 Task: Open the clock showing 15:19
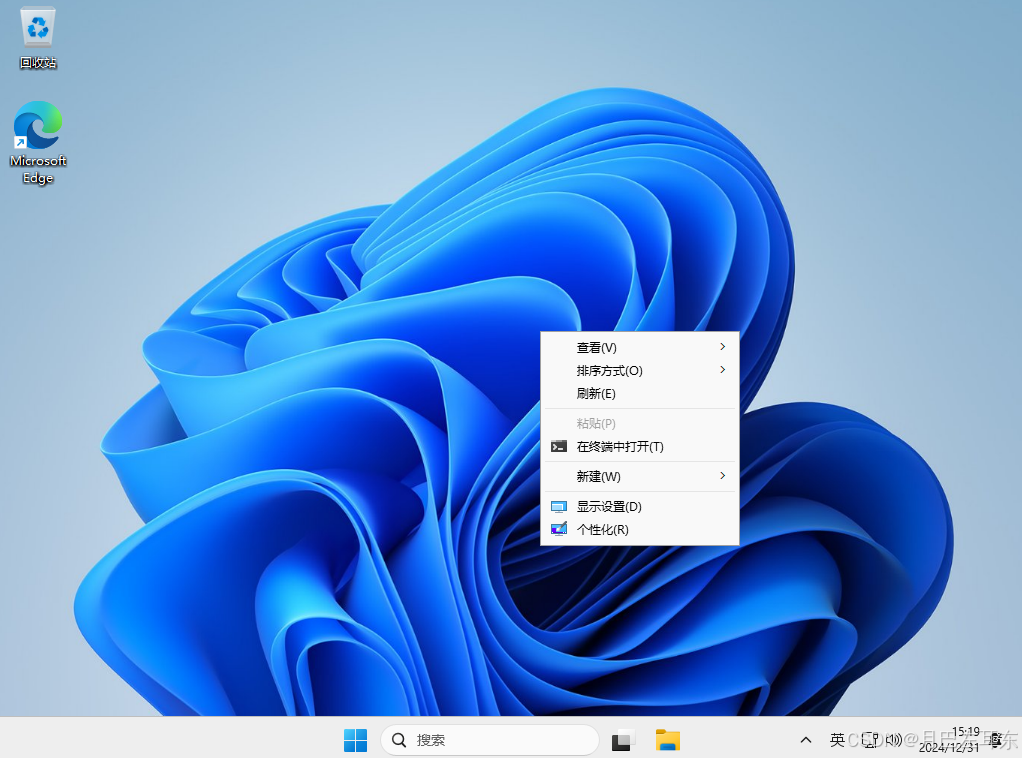(x=965, y=731)
